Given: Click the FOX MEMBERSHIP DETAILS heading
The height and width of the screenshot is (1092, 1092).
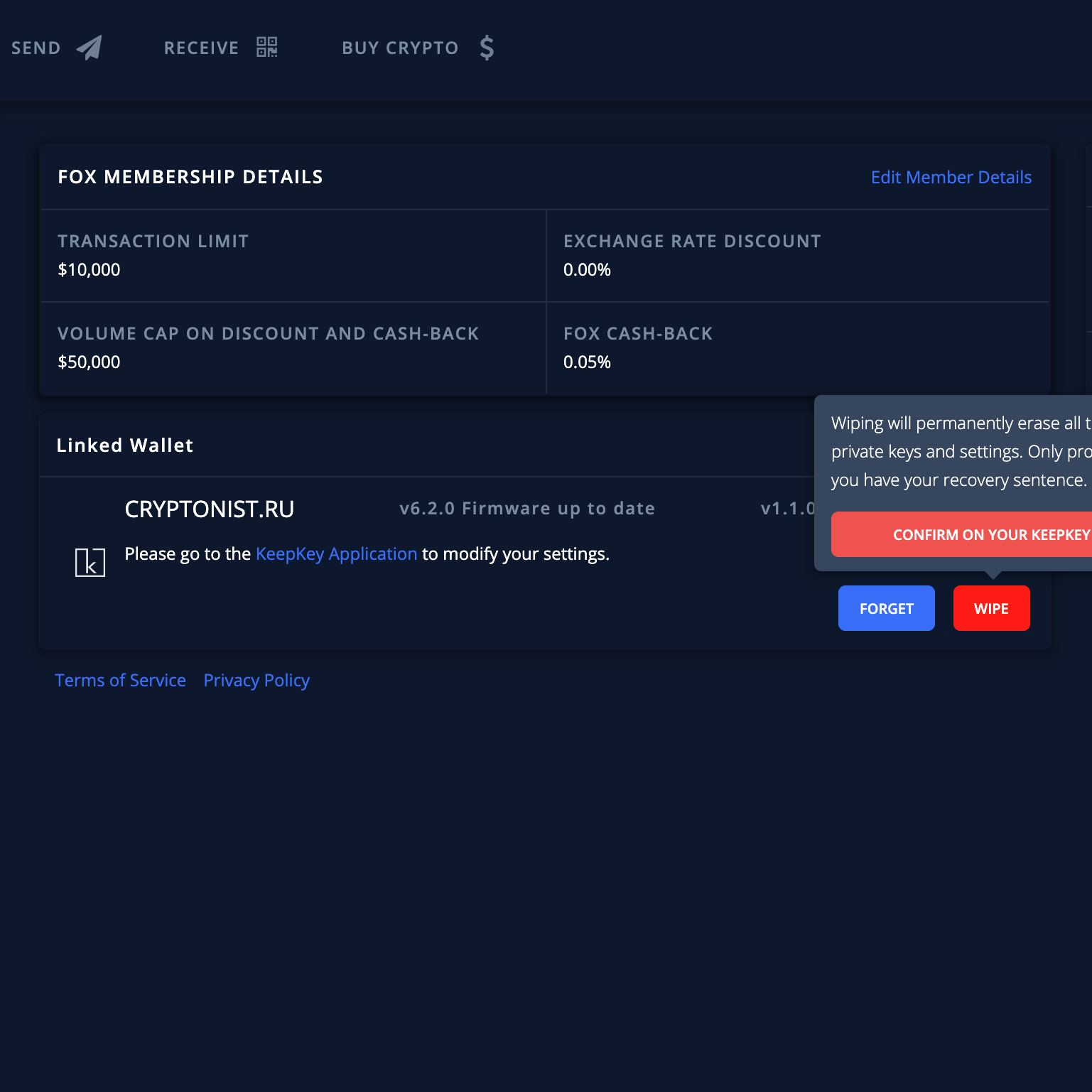Looking at the screenshot, I should [190, 177].
